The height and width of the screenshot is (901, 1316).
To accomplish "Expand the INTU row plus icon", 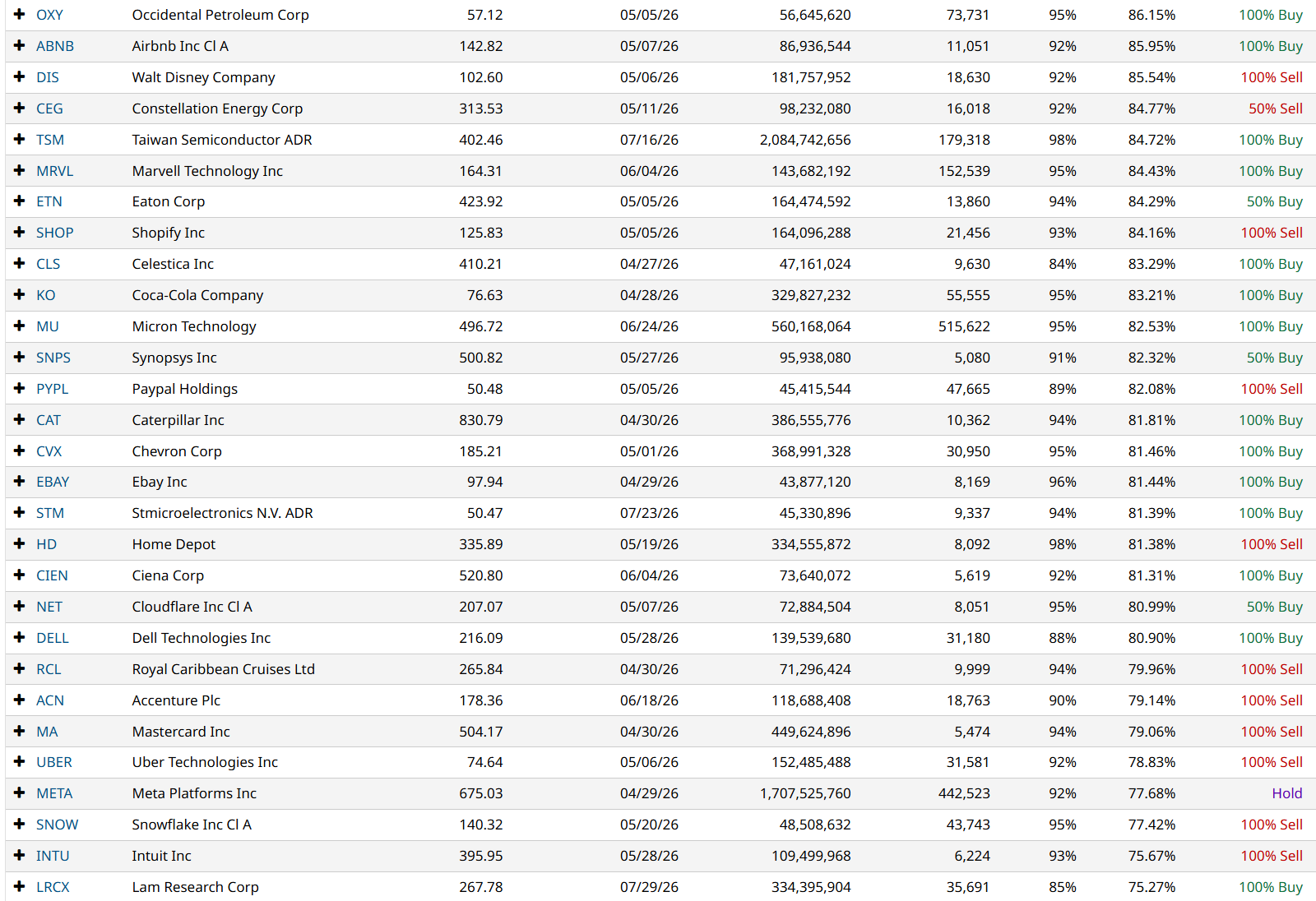I will click(x=20, y=856).
